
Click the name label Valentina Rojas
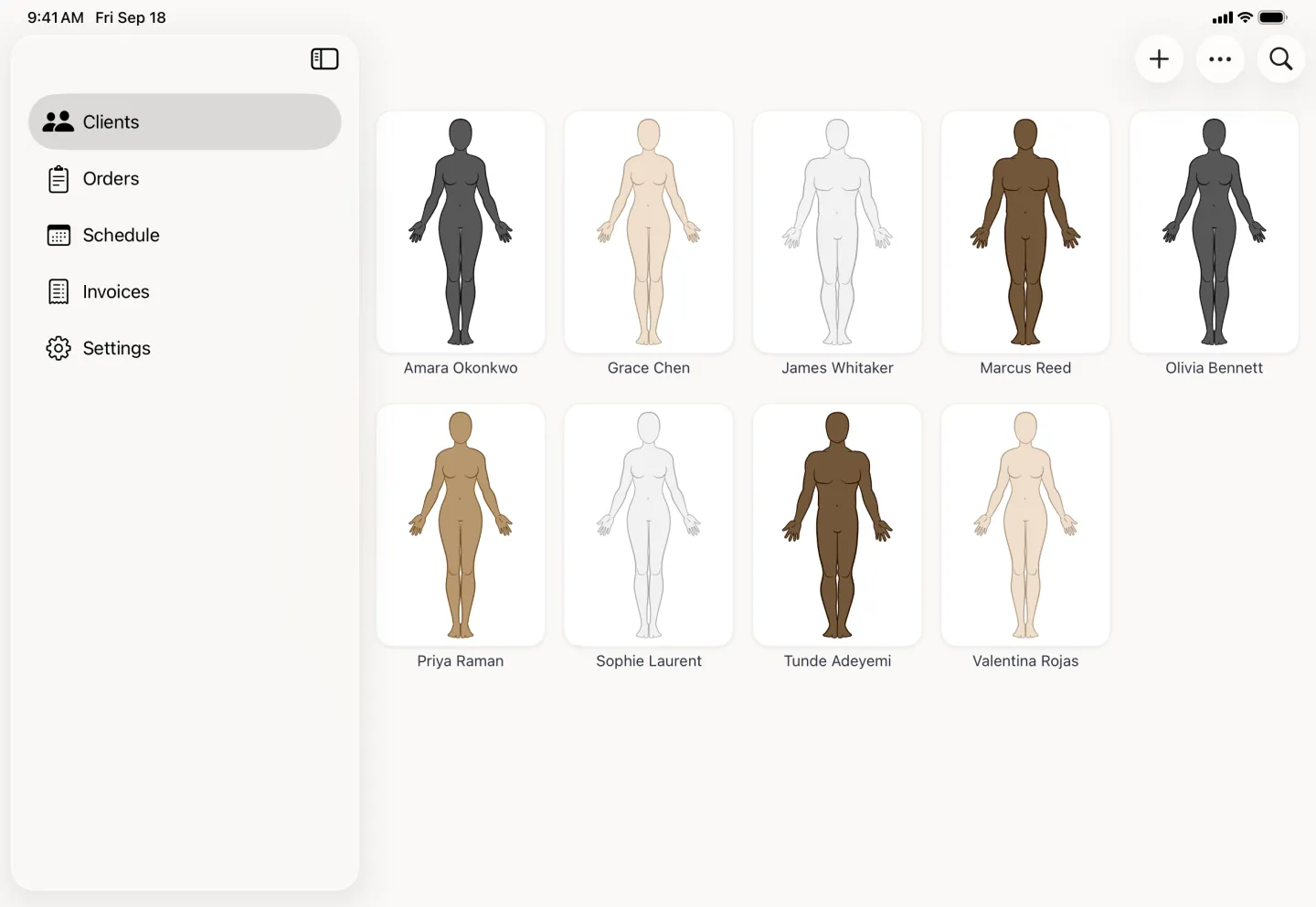click(1025, 661)
